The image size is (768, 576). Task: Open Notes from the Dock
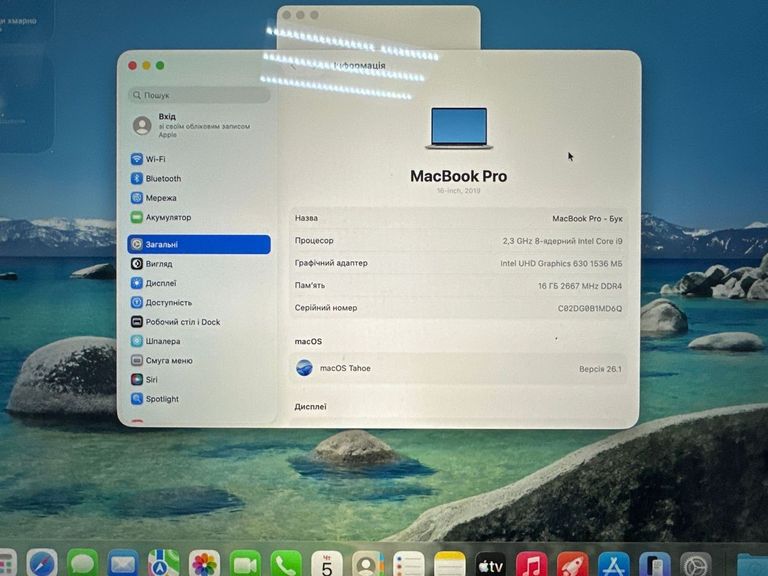450,564
